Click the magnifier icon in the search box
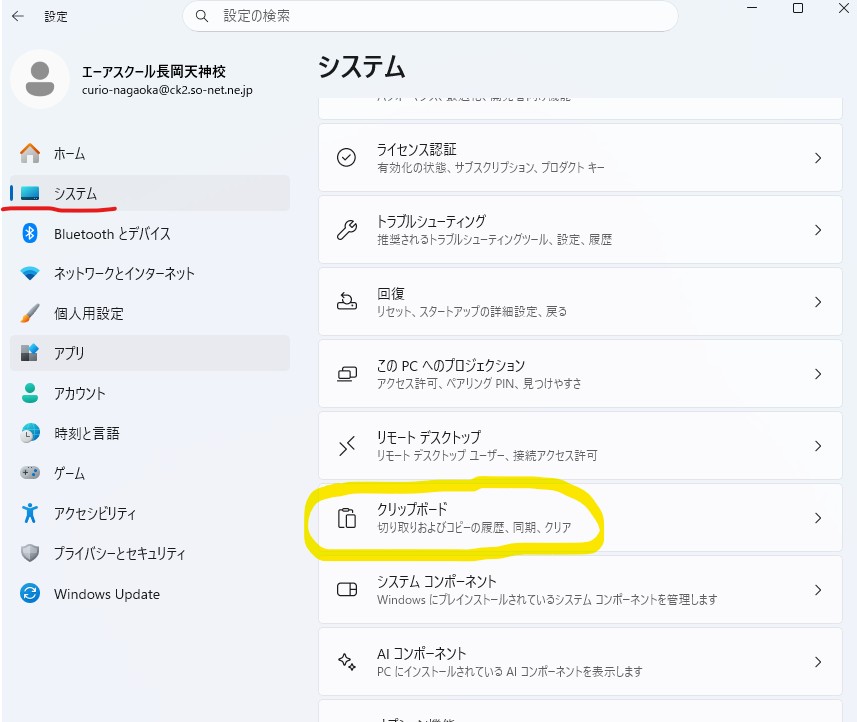Screen dimensions: 857x722 203,16
